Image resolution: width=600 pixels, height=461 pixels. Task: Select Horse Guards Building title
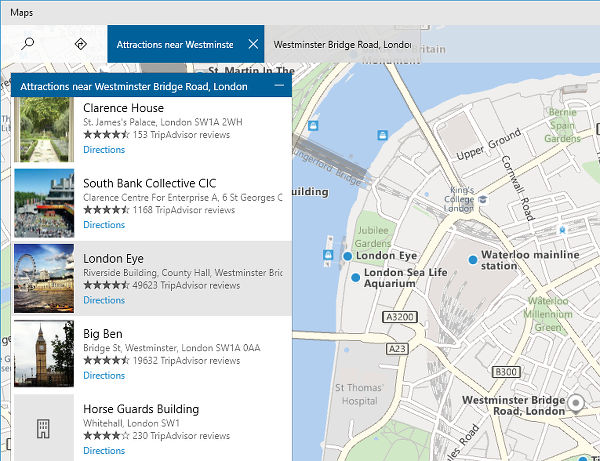pyautogui.click(x=141, y=409)
